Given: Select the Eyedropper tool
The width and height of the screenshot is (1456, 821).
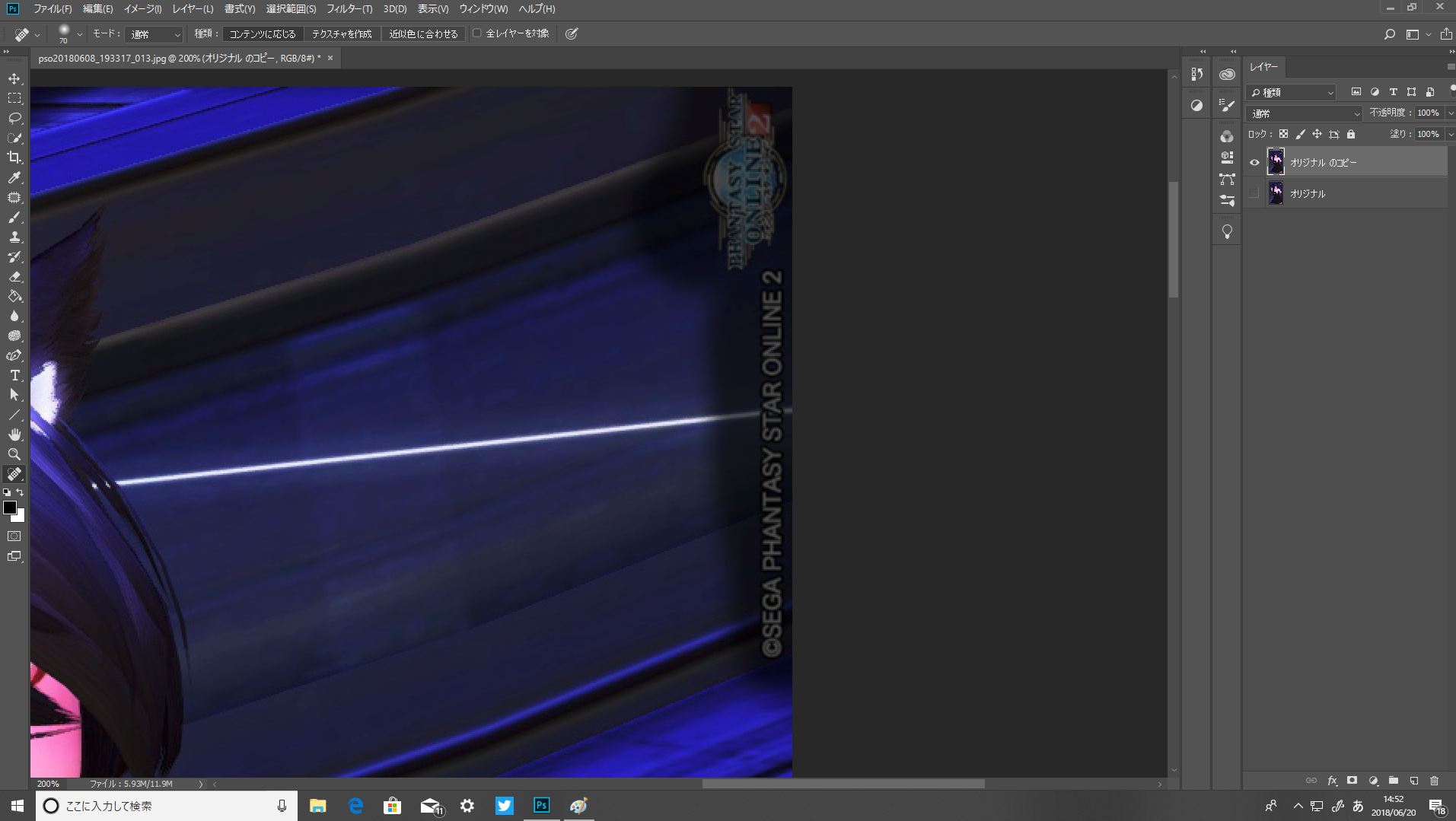Looking at the screenshot, I should click(14, 178).
